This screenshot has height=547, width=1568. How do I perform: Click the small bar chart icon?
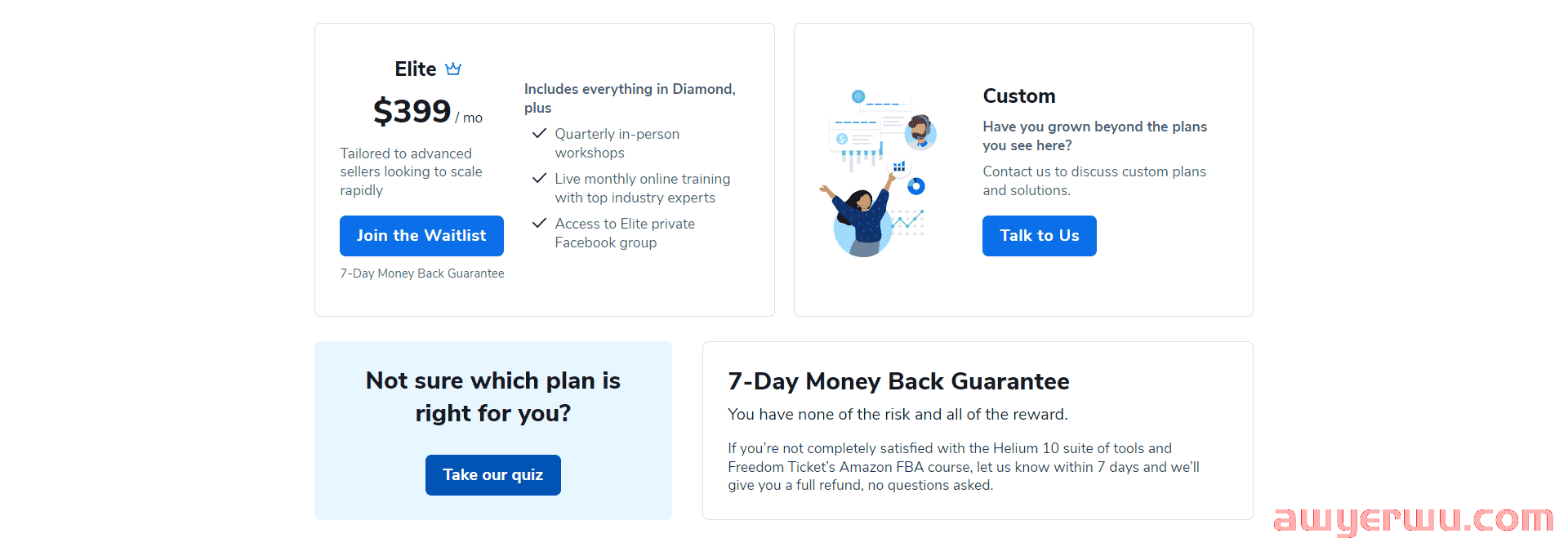point(899,167)
